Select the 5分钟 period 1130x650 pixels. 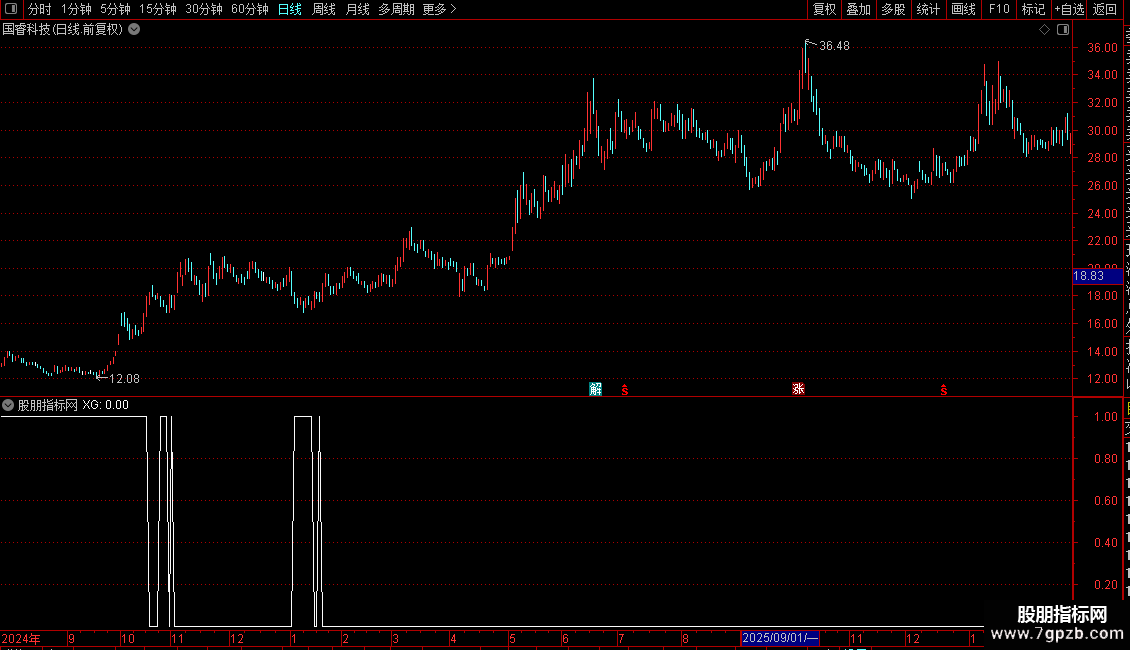[115, 9]
